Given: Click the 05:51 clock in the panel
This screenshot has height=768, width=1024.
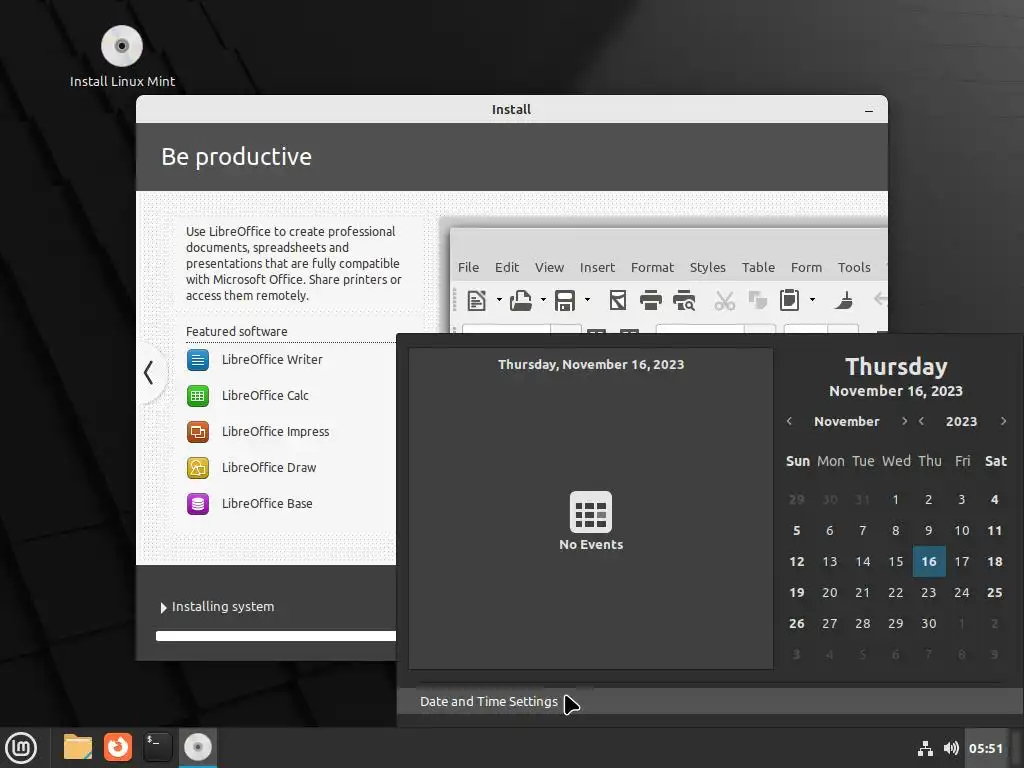Looking at the screenshot, I should click(985, 748).
